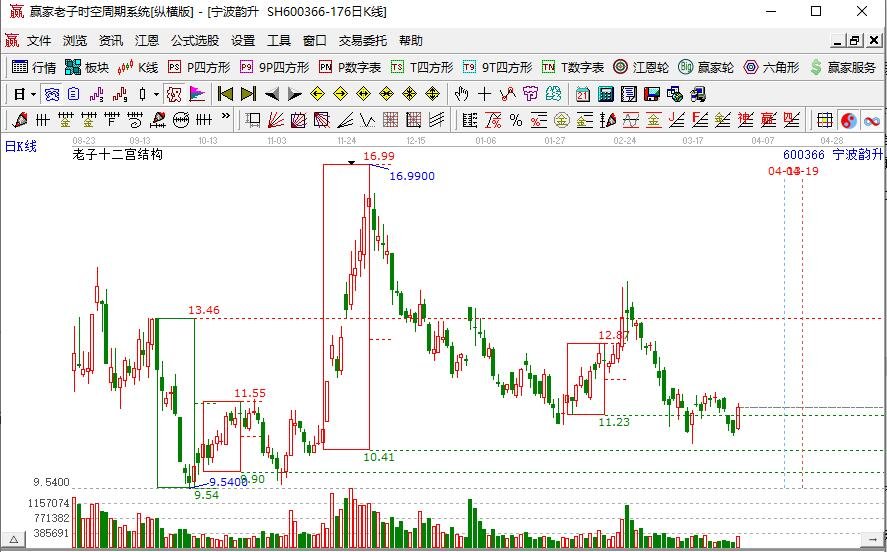Step backward with black left arrow

272,94
